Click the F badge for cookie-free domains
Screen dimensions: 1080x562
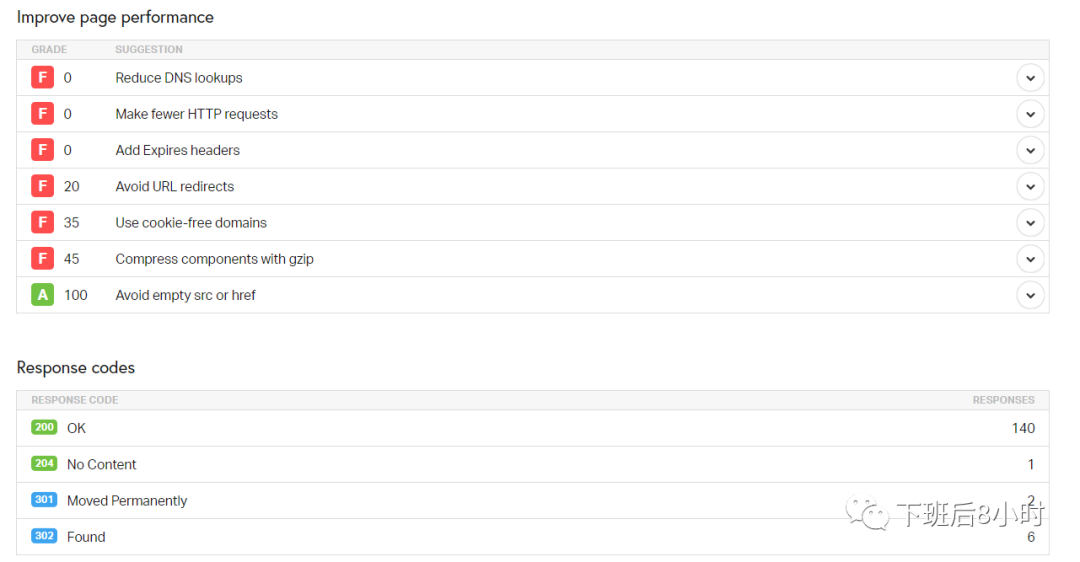tap(43, 222)
